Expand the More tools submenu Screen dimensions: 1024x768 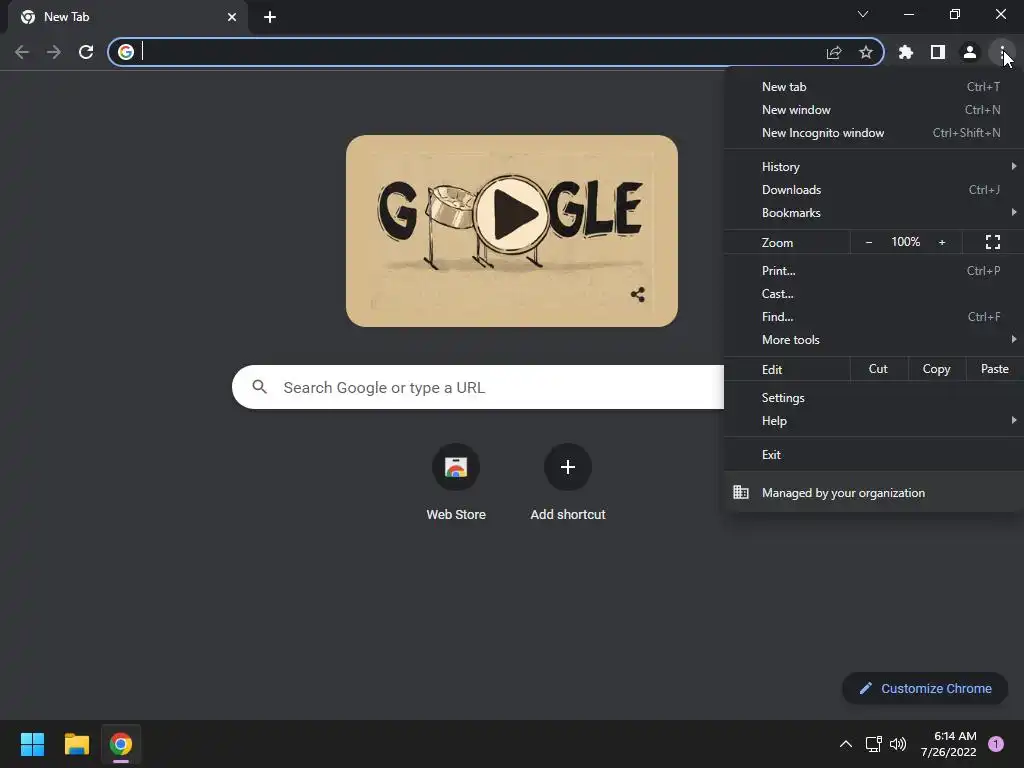click(874, 339)
